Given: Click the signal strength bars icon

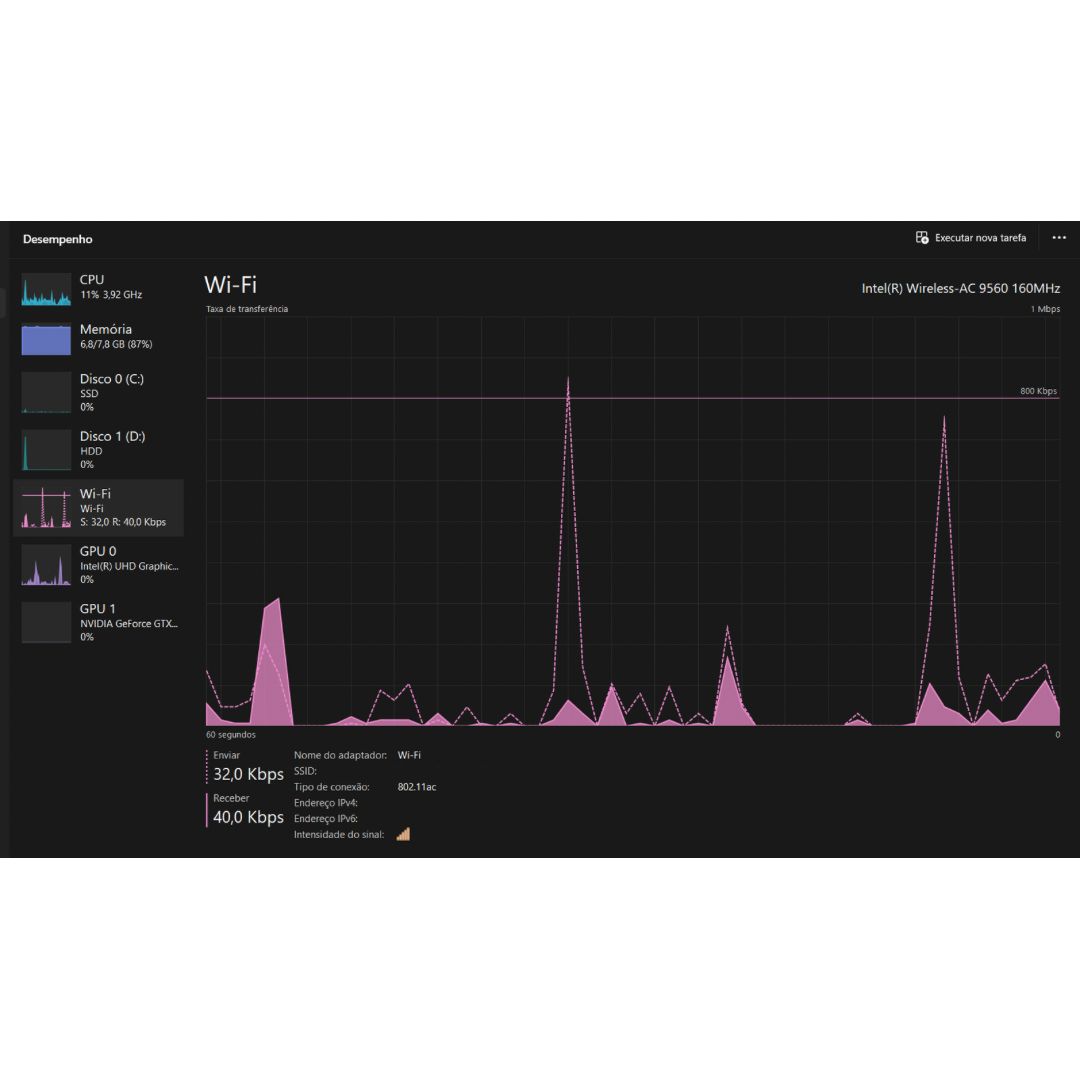Looking at the screenshot, I should click(x=403, y=834).
